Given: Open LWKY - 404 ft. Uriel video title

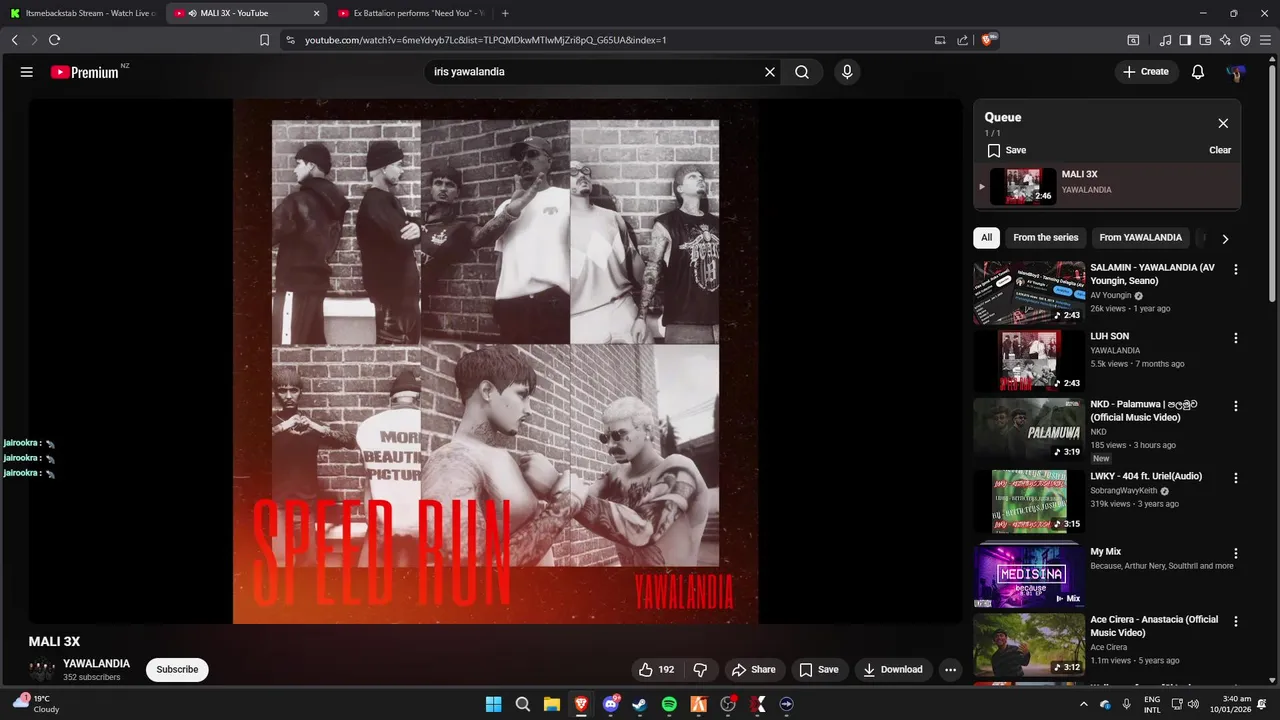Looking at the screenshot, I should pos(1146,476).
